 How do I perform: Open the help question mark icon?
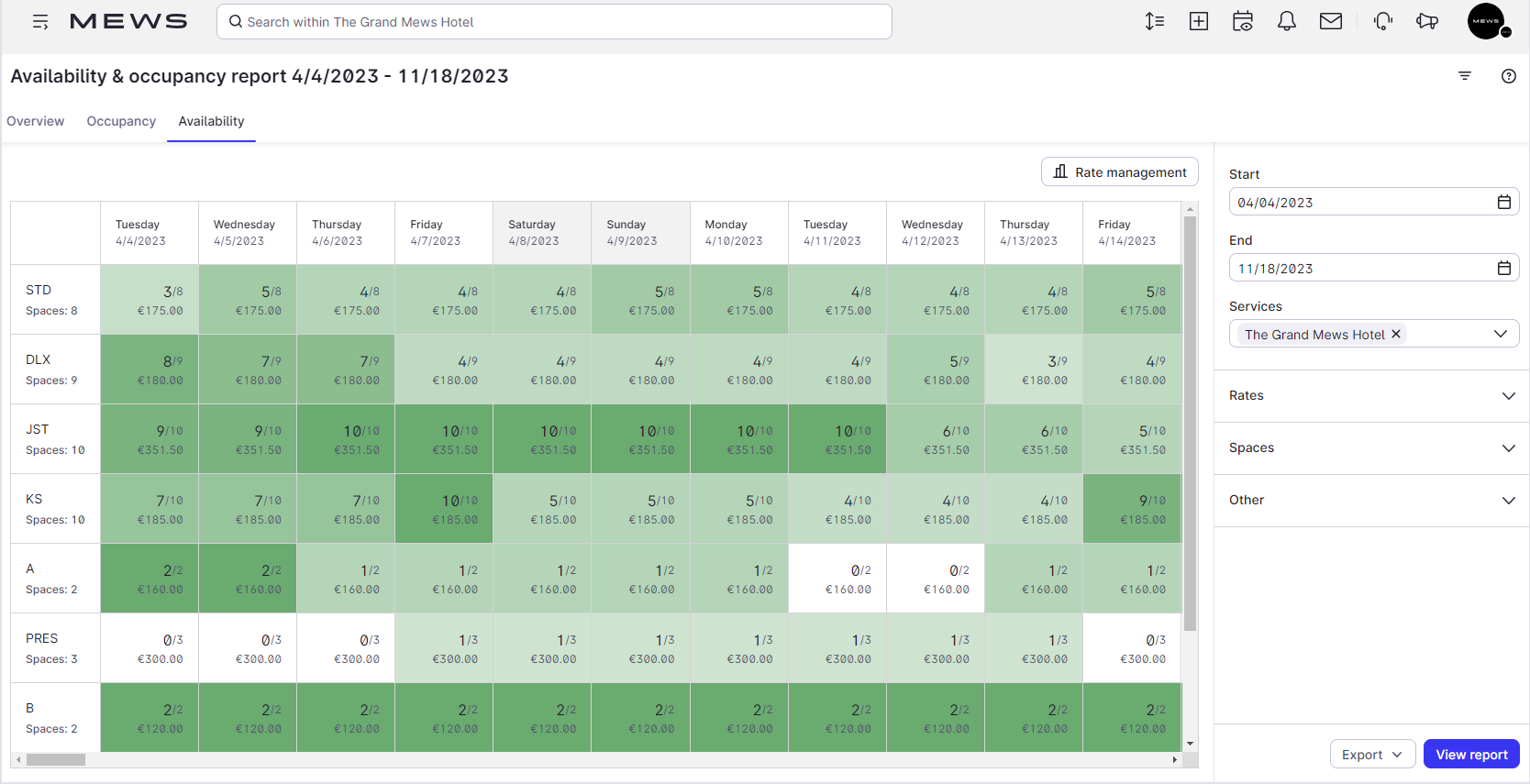(x=1509, y=76)
